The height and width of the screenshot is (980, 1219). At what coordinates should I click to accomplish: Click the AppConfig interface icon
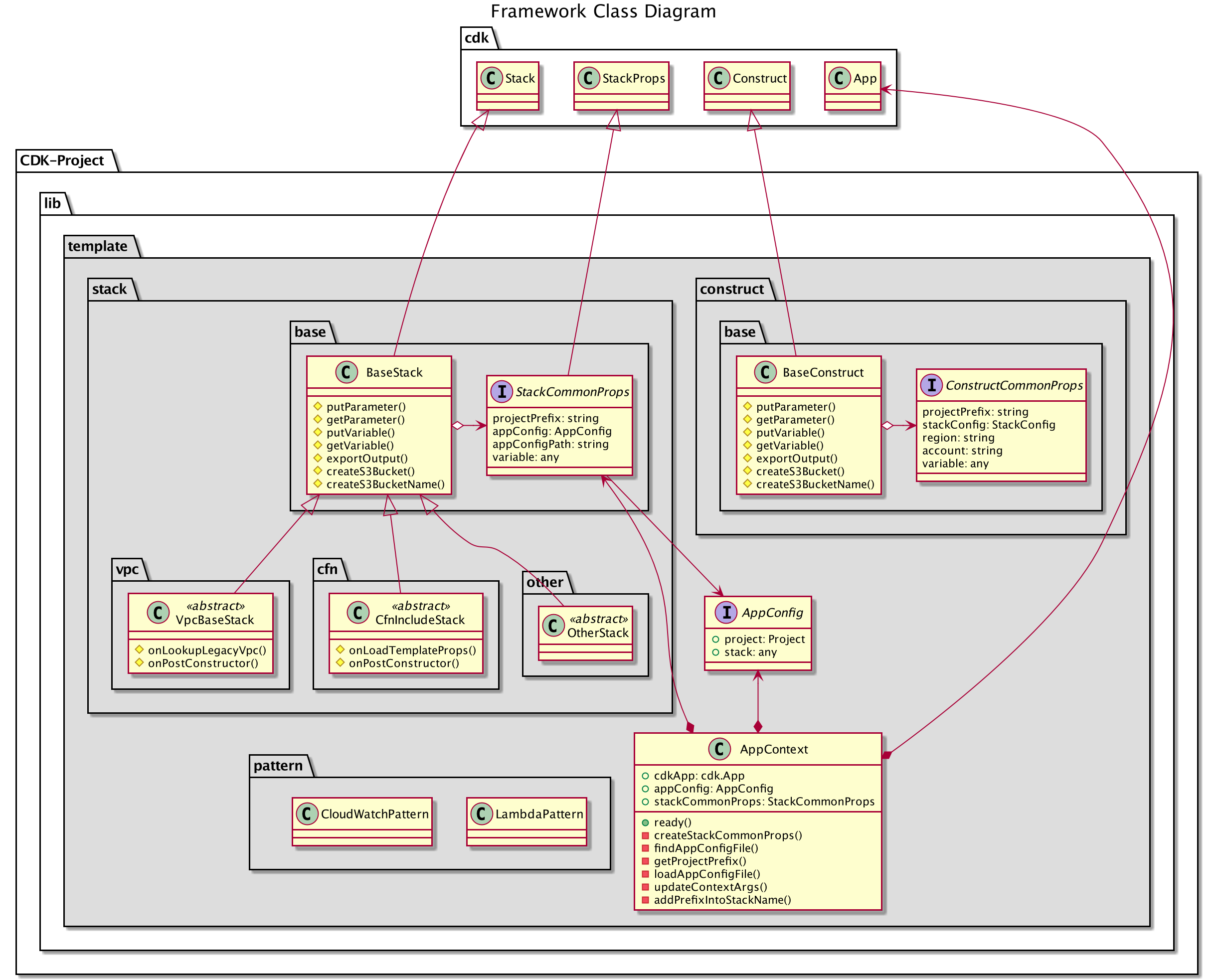click(x=726, y=612)
